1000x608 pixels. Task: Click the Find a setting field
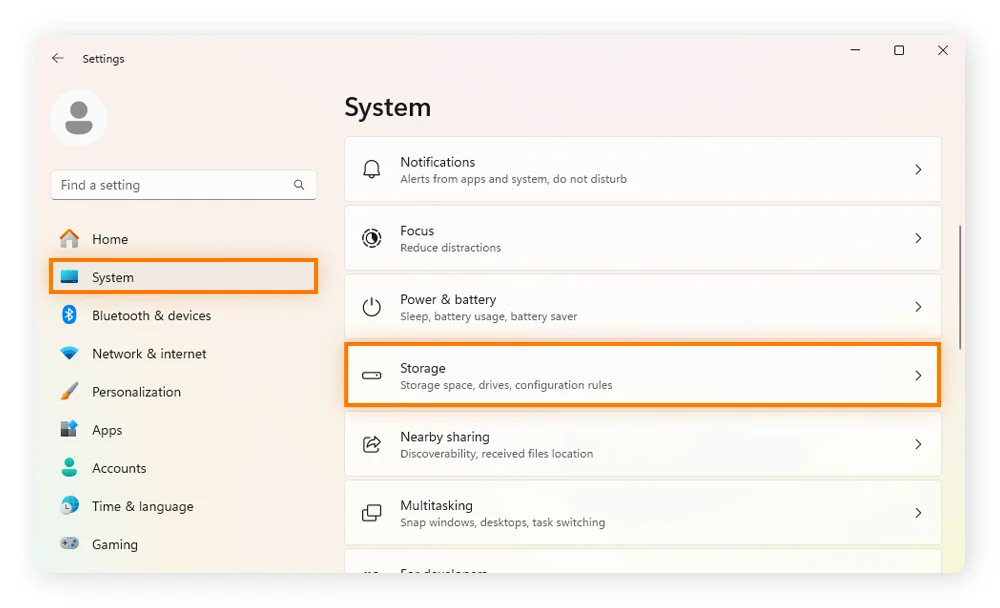170,185
